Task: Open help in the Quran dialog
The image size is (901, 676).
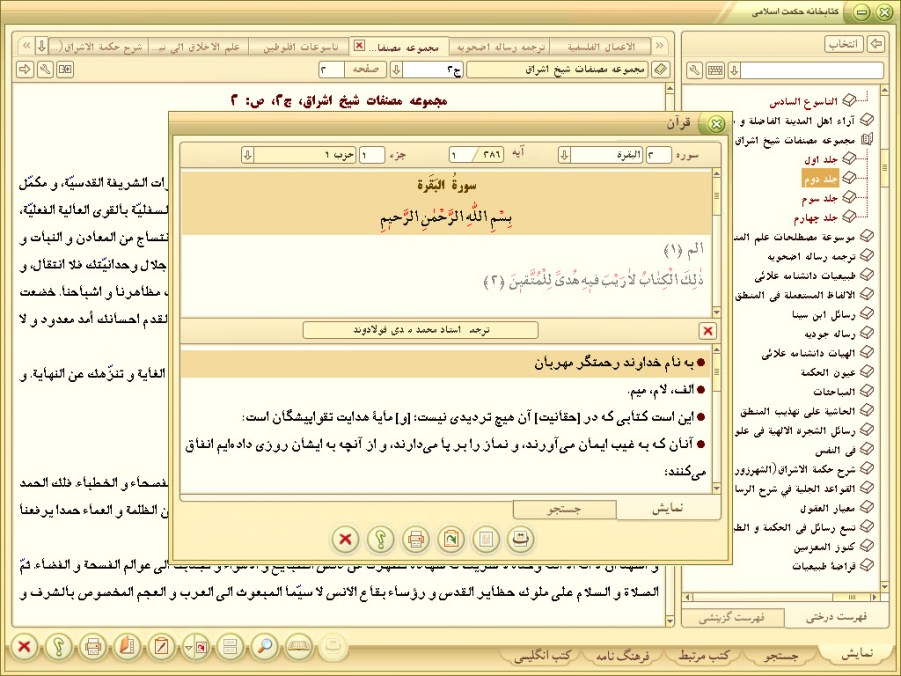Action: (x=380, y=539)
